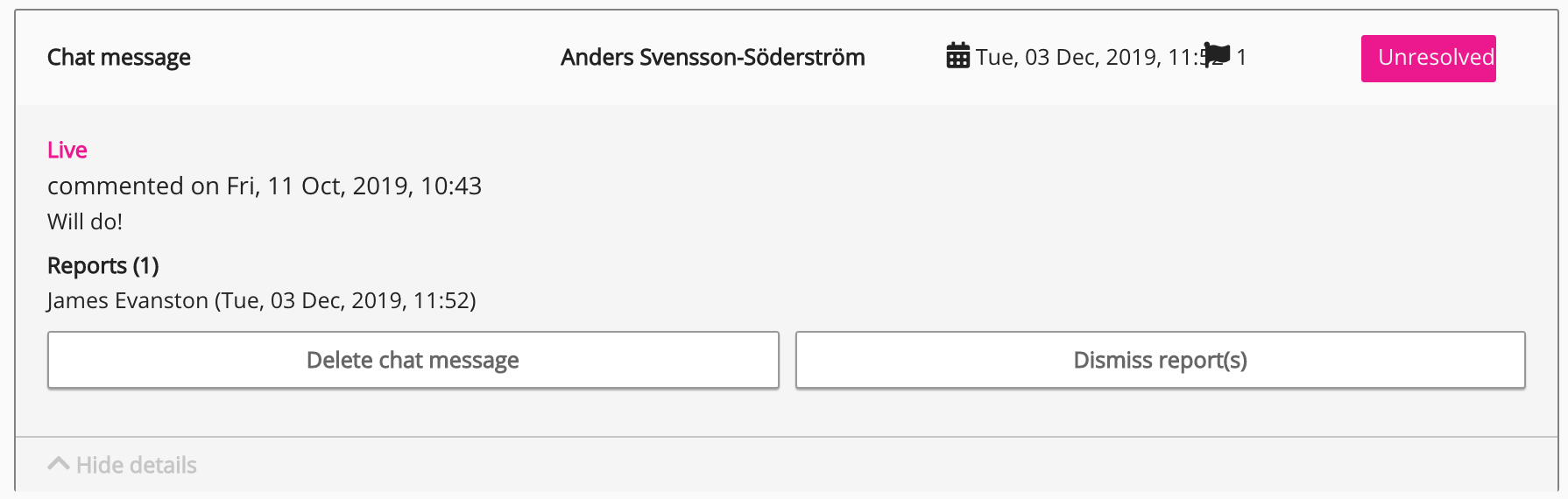This screenshot has height=499, width=1568.
Task: Delete the chat message
Action: (413, 360)
